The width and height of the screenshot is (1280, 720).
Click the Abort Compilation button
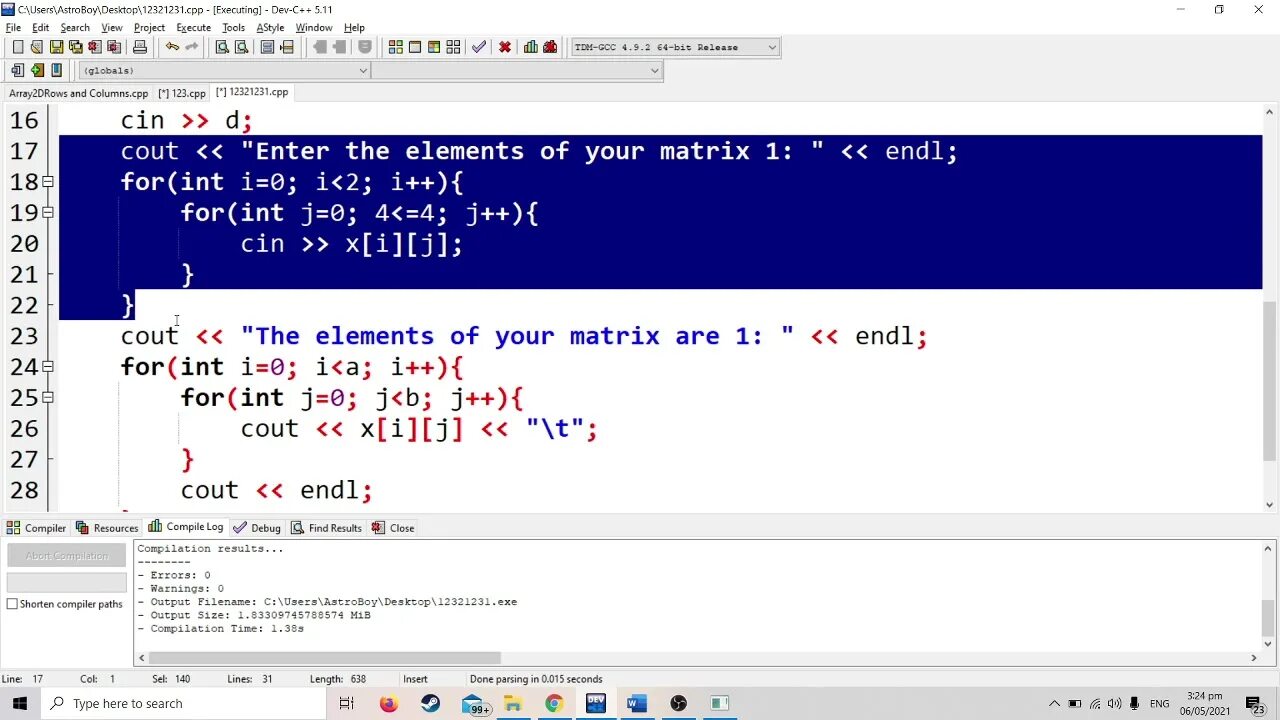click(67, 556)
